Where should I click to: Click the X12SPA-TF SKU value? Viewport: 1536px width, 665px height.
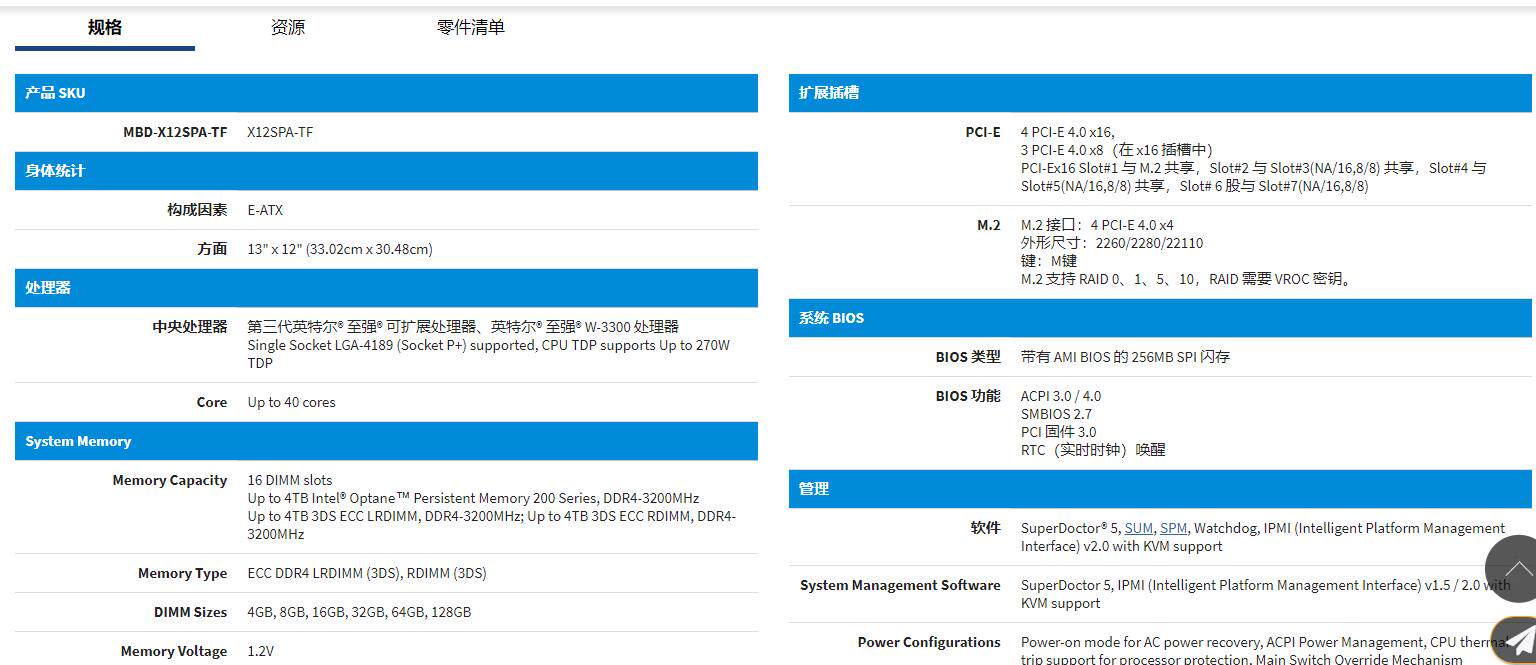280,132
